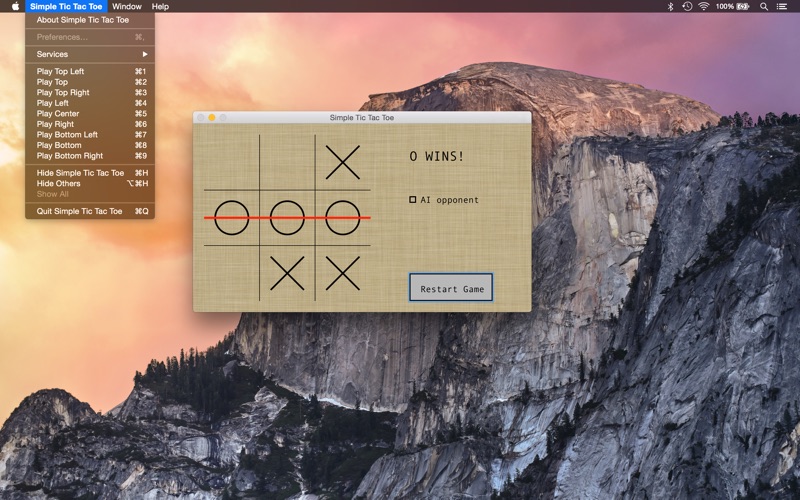Viewport: 800px width, 500px height.
Task: Click the empty top left board cell
Action: coord(232,162)
